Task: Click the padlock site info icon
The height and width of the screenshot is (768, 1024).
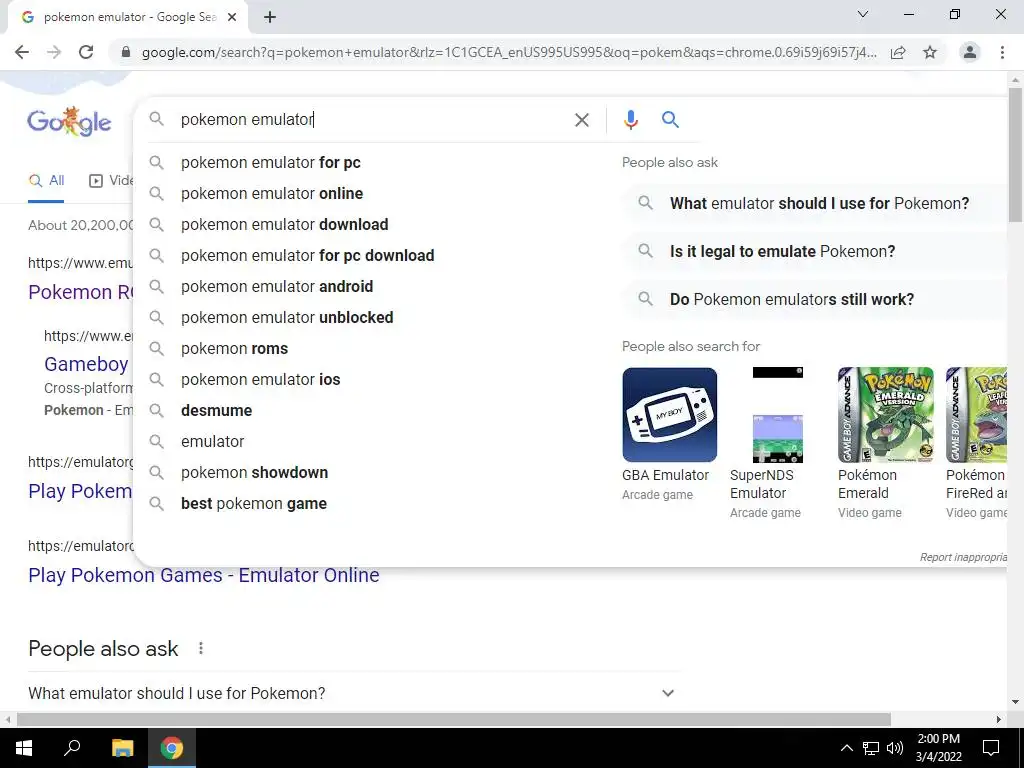Action: coord(126,52)
